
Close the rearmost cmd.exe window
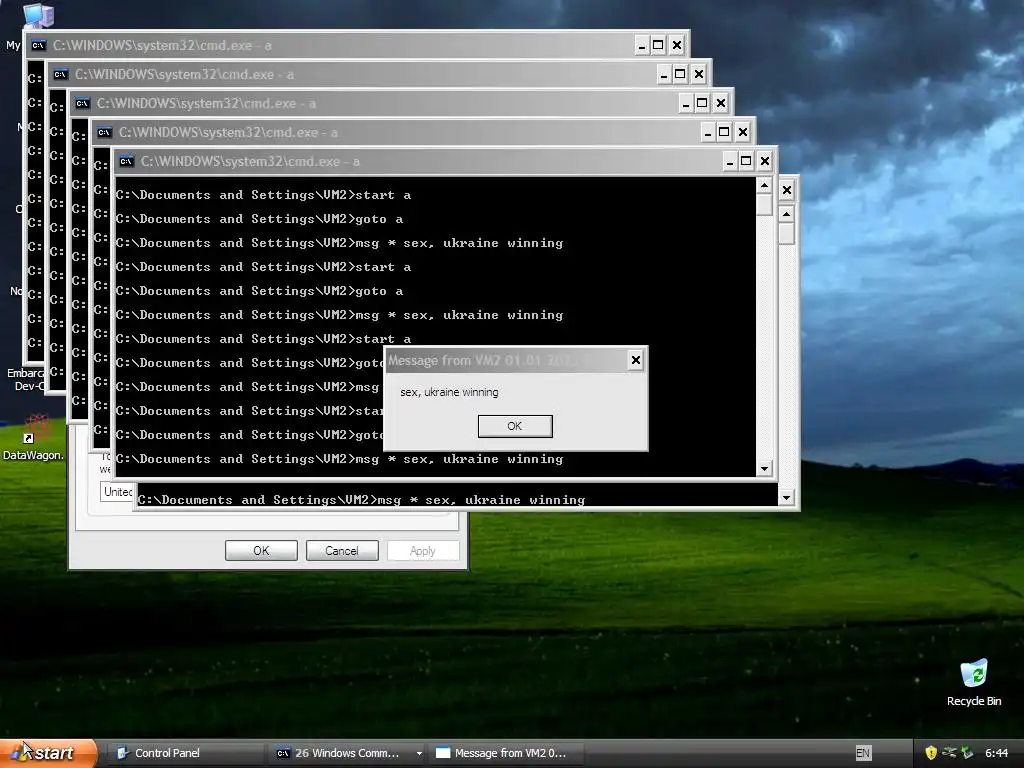[x=677, y=45]
